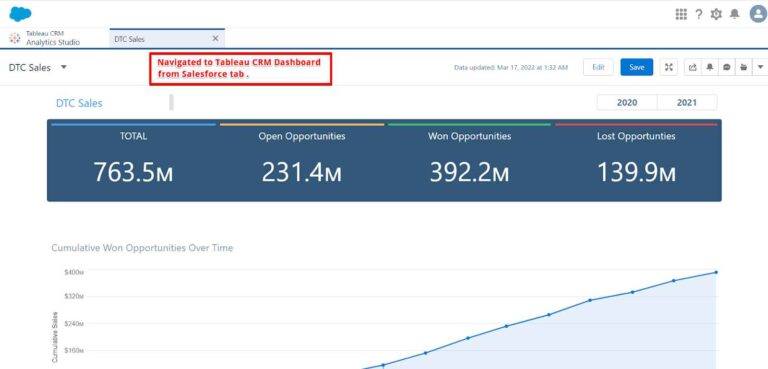Viewport: 768px width, 369px height.
Task: Enter fullscreen presentation mode
Action: [x=669, y=67]
